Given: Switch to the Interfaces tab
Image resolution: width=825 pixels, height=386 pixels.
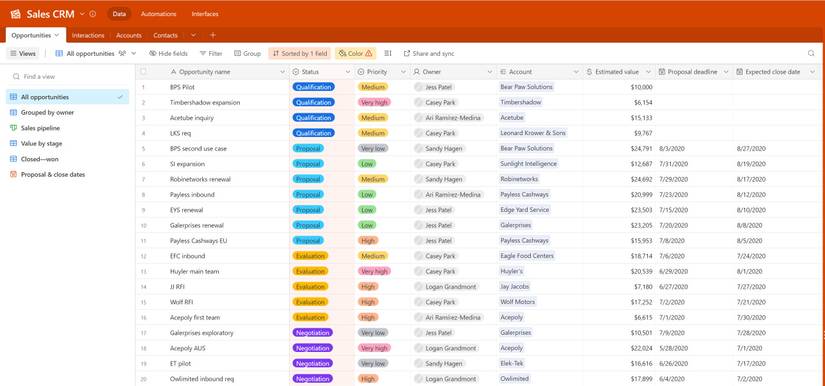Looking at the screenshot, I should coord(205,14).
